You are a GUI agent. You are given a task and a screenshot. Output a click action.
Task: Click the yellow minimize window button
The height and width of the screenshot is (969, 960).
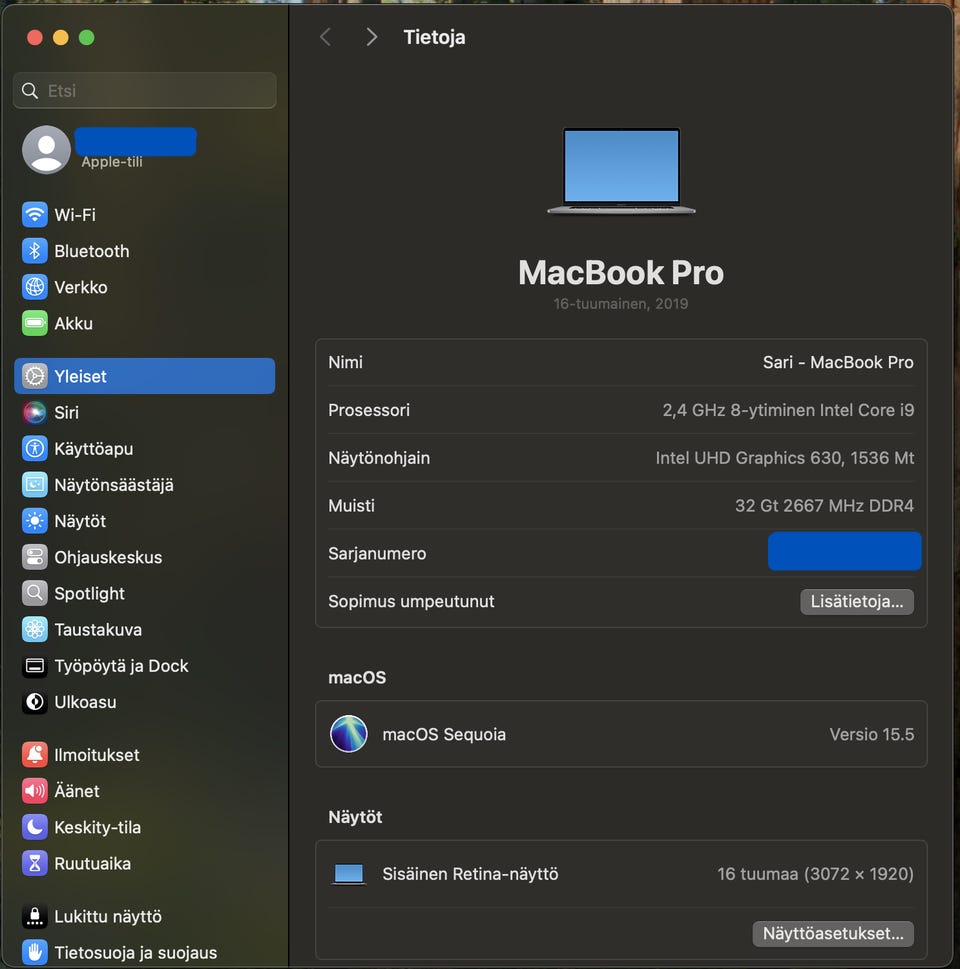[61, 38]
